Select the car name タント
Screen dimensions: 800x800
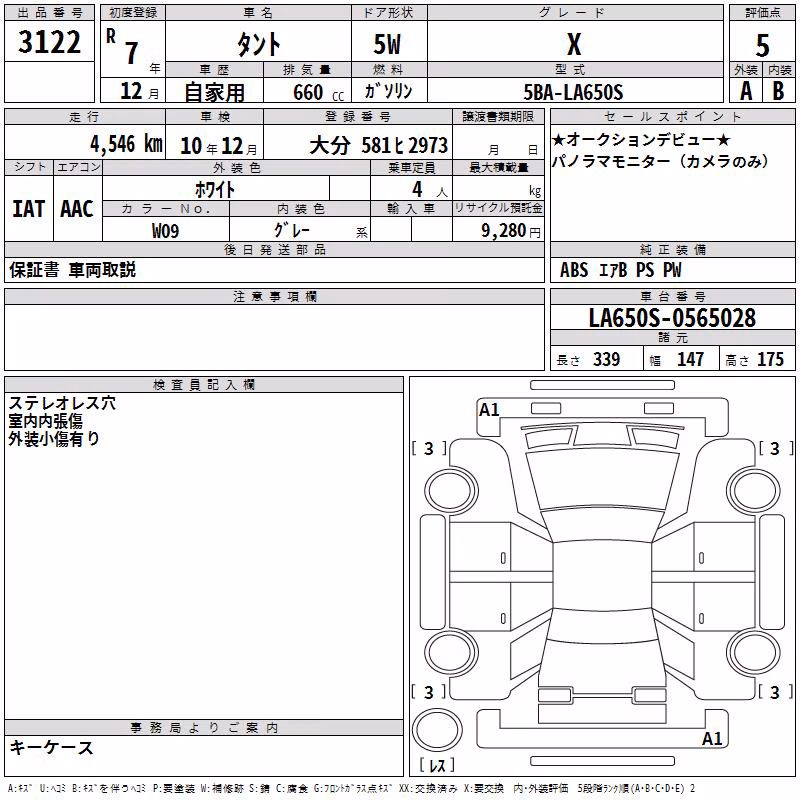point(259,44)
